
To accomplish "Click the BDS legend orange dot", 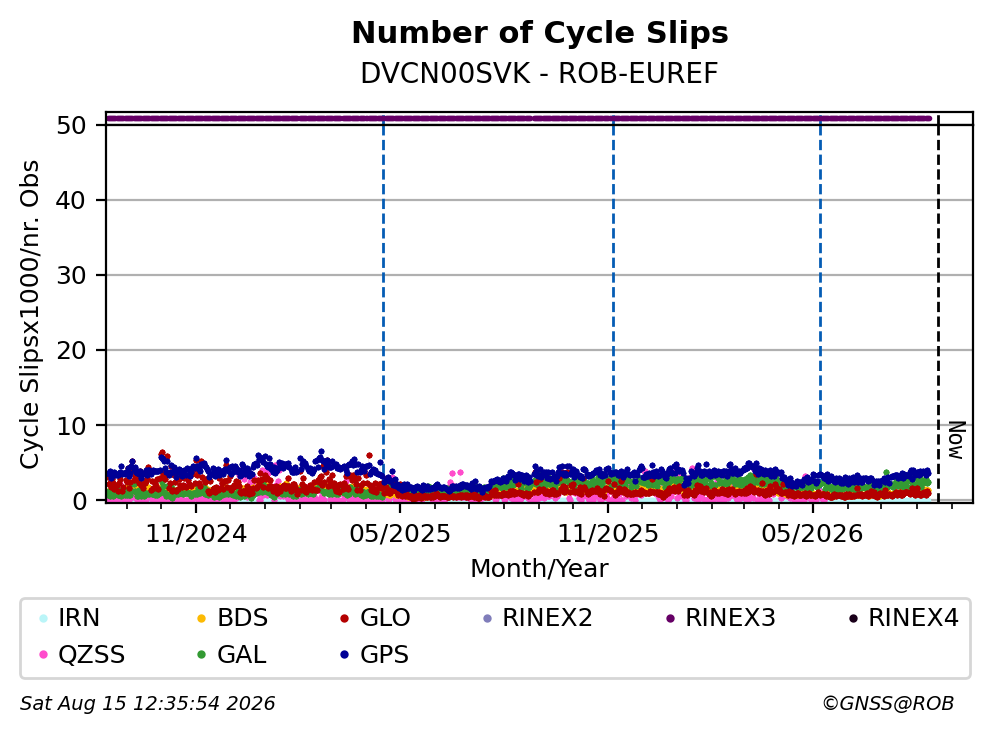I will (202, 618).
